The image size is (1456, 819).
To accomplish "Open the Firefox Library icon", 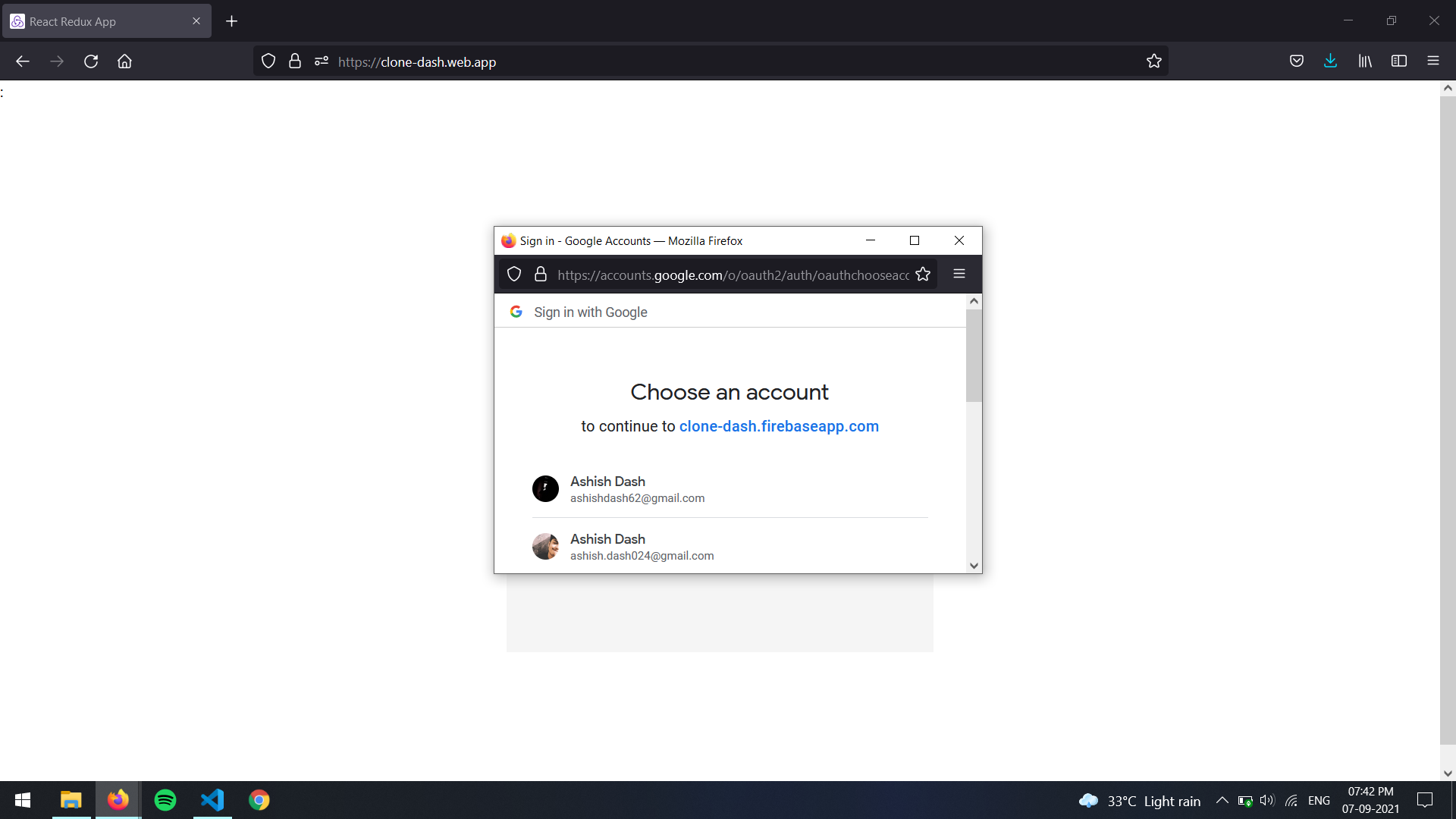I will pyautogui.click(x=1365, y=61).
